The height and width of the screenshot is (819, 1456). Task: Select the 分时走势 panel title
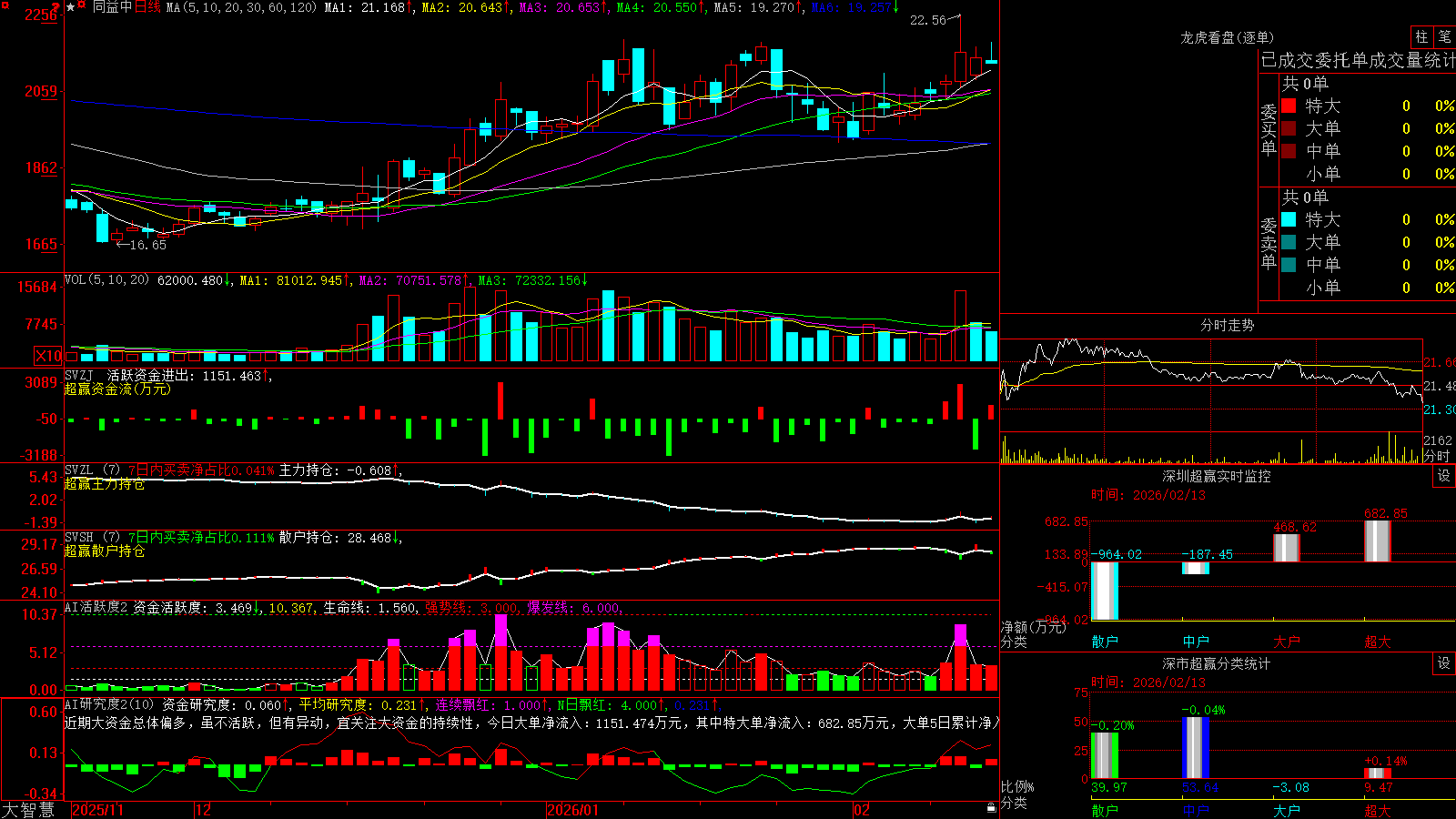point(1227,325)
